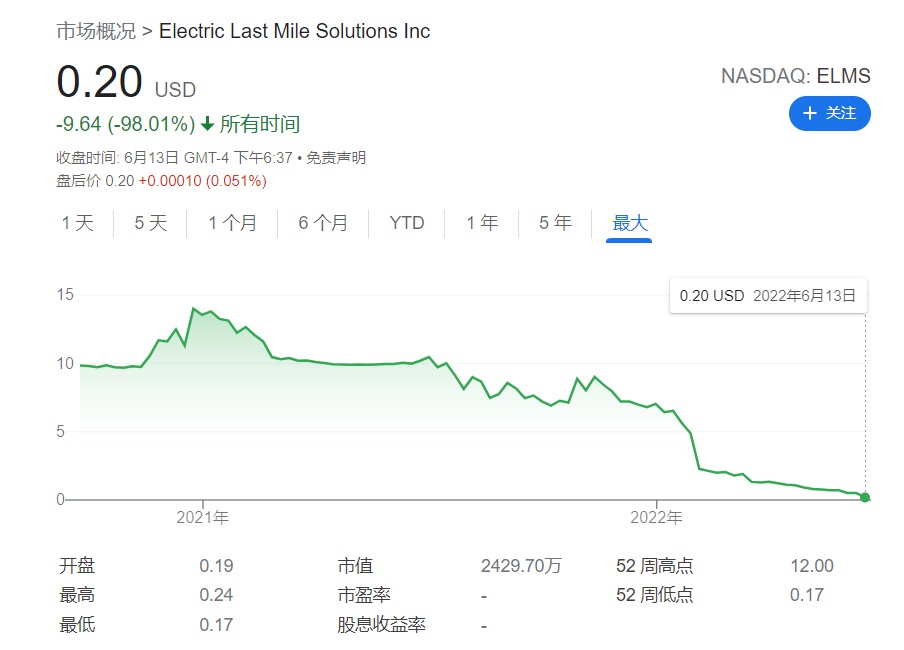The width and height of the screenshot is (904, 650).
Task: Click the down arrow price change icon
Action: click(208, 124)
